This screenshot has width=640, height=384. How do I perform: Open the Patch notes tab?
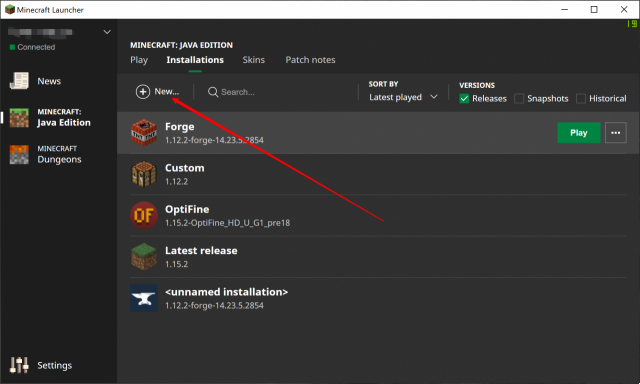tap(310, 60)
